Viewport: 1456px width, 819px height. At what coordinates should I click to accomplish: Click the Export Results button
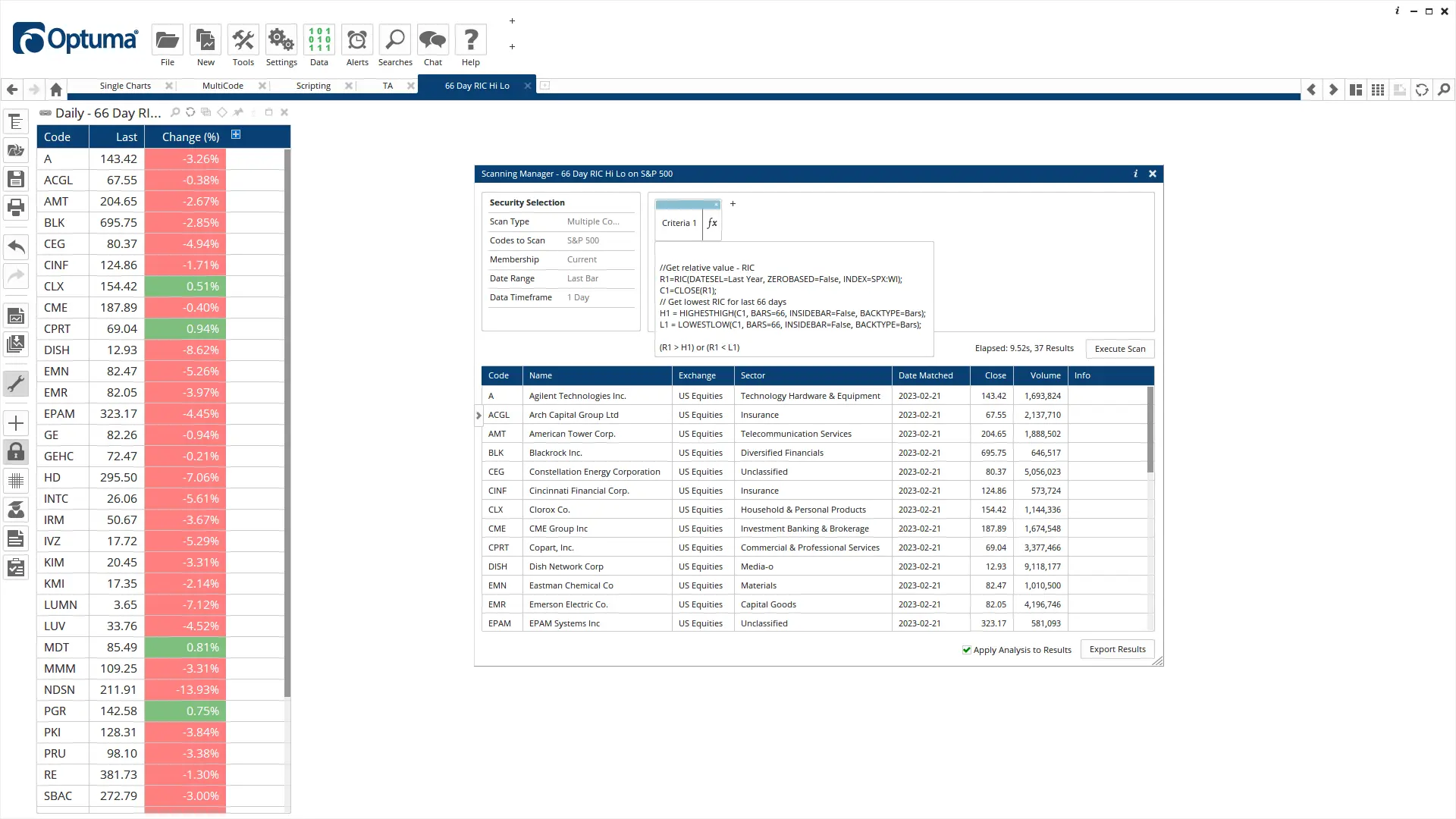tap(1118, 650)
